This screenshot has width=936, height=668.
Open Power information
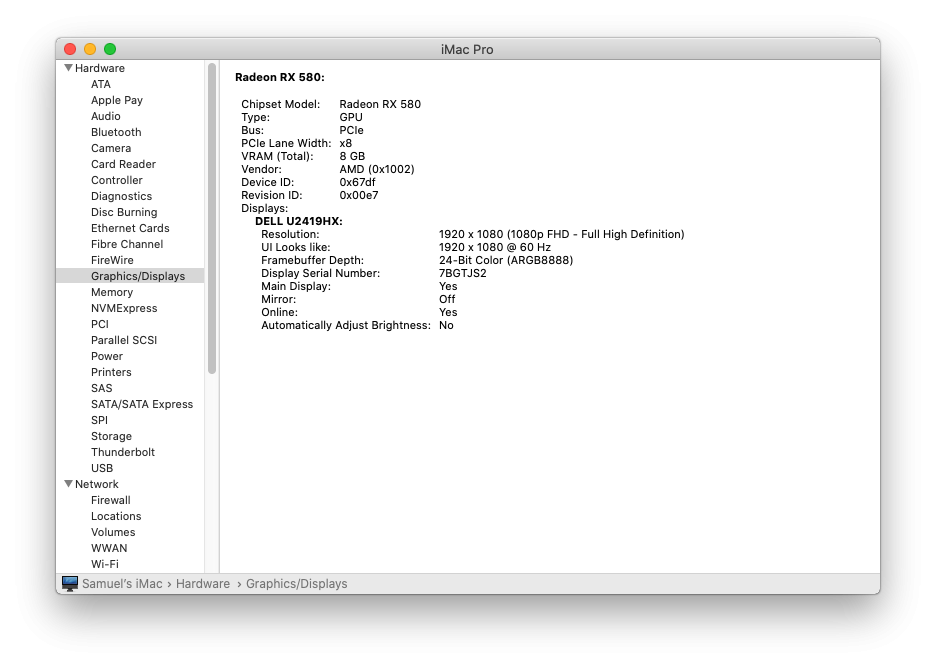coord(107,356)
